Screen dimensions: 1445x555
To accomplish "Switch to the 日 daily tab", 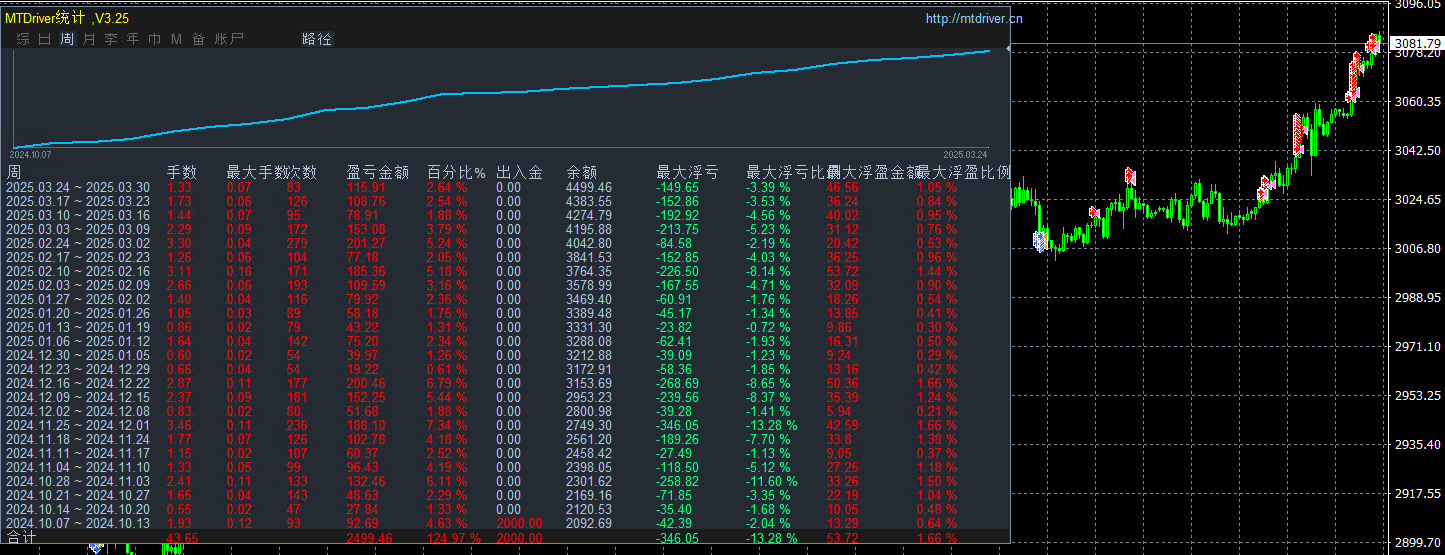I will click(44, 39).
